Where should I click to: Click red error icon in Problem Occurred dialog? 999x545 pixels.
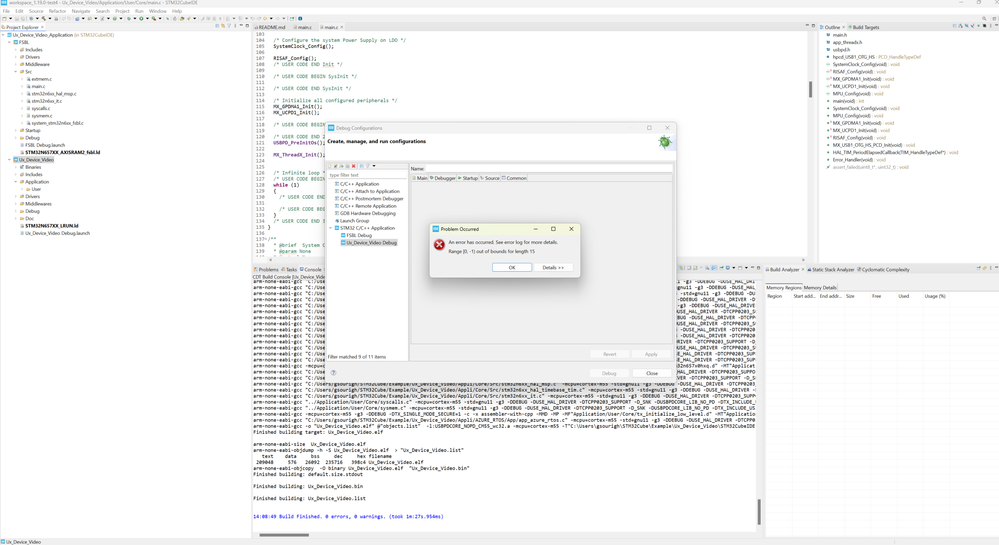tap(439, 245)
